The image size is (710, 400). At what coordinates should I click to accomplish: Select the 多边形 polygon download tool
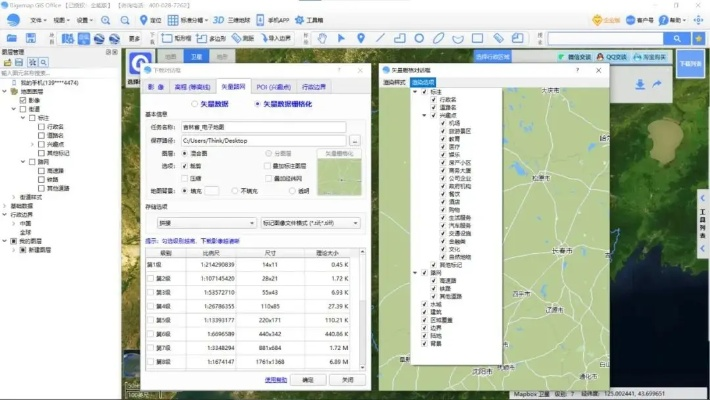click(211, 38)
